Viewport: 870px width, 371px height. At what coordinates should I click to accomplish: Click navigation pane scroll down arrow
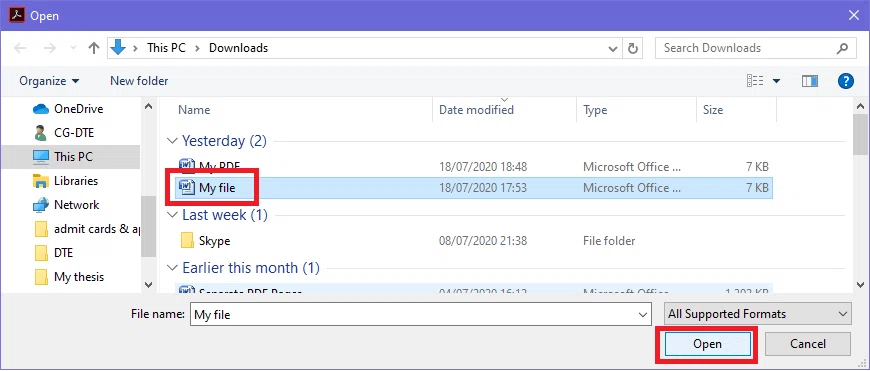[x=148, y=285]
